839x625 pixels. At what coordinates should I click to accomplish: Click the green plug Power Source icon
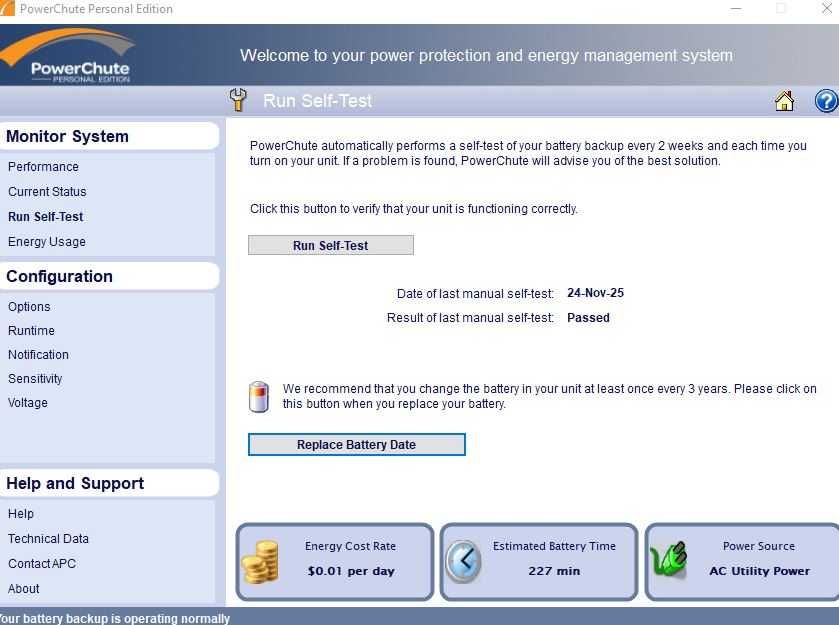pos(669,560)
